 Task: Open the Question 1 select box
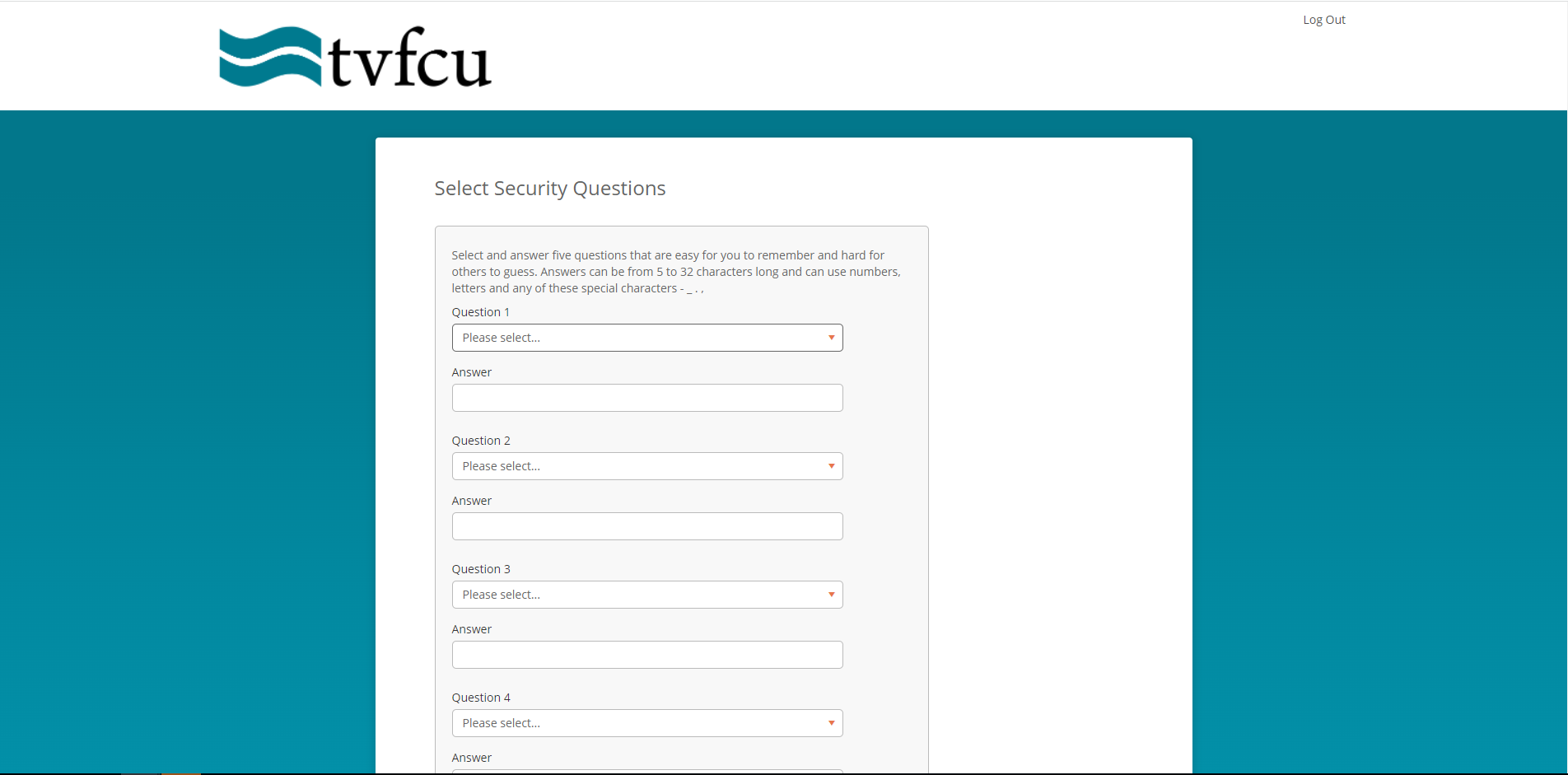tap(647, 338)
